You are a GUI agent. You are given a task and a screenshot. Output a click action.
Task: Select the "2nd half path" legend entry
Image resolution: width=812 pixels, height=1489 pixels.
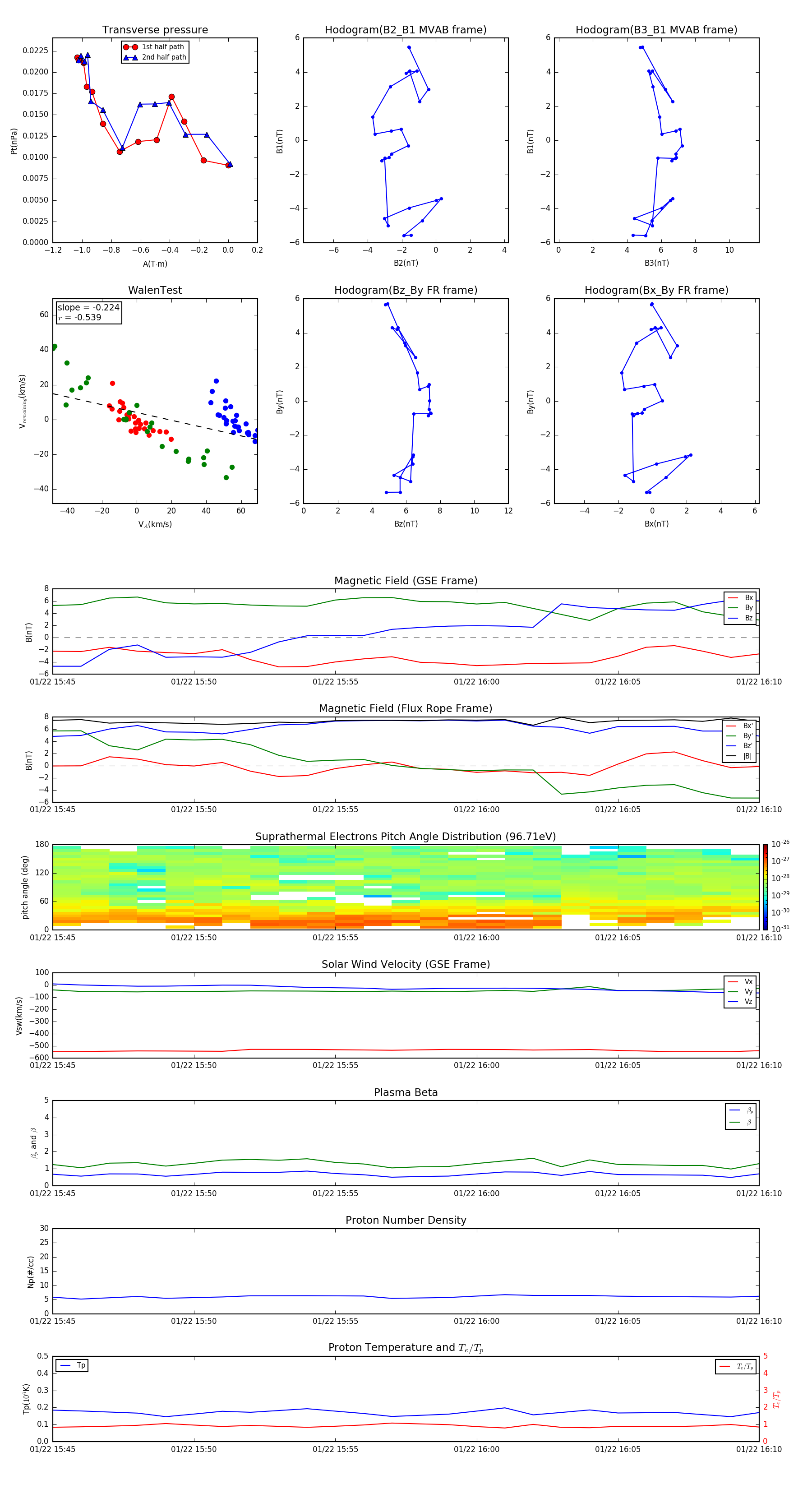click(154, 57)
